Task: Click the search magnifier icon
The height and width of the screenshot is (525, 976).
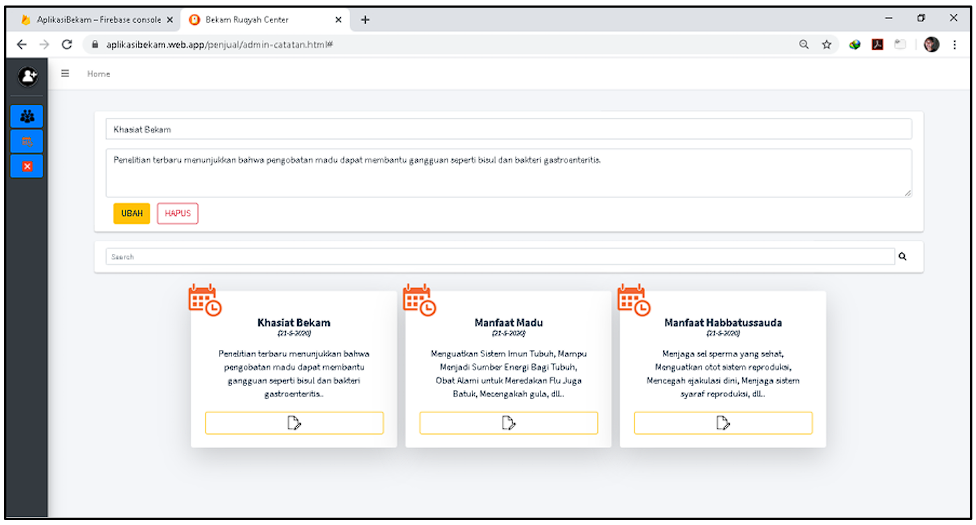Action: click(903, 257)
